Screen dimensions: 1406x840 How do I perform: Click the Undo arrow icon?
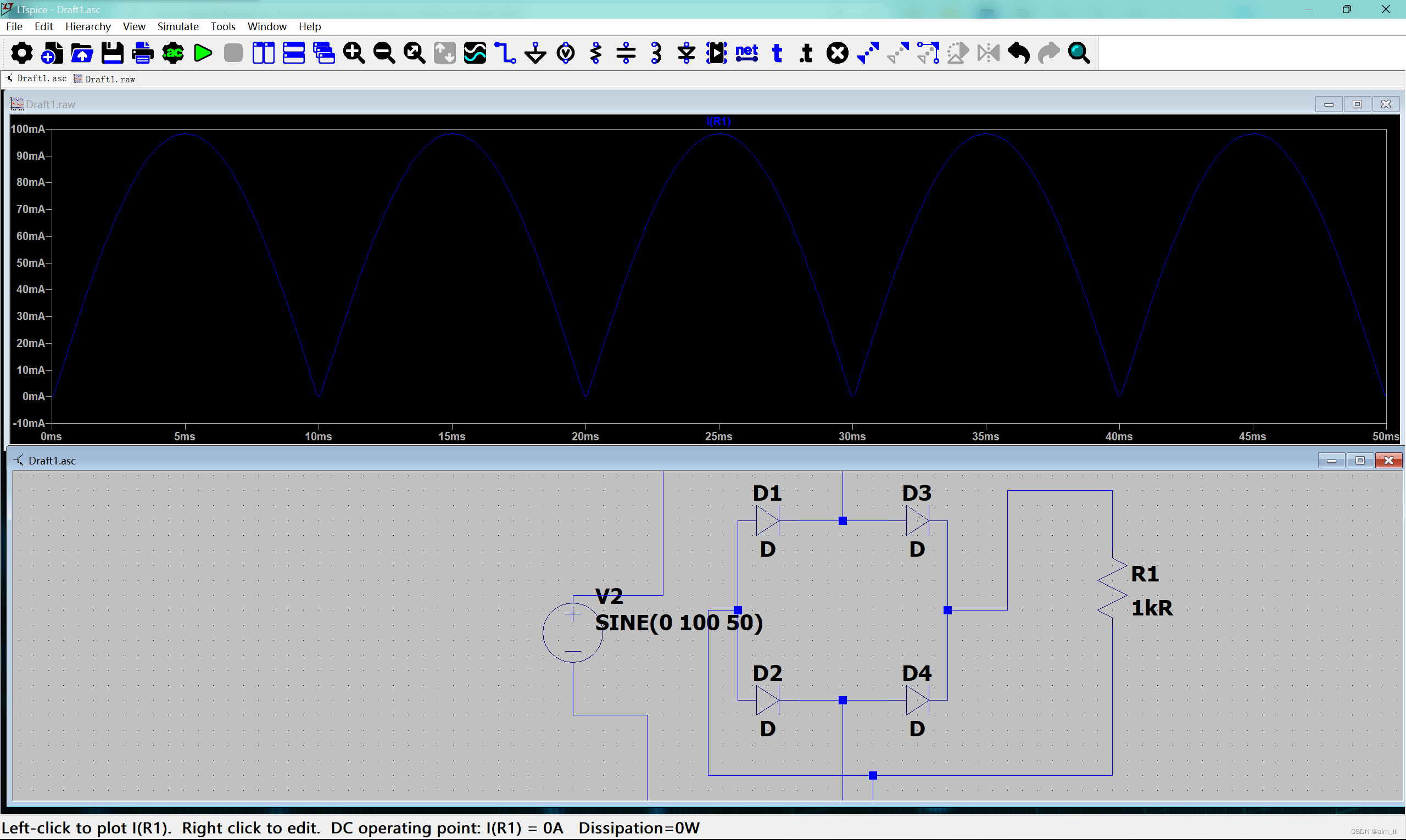point(1019,53)
